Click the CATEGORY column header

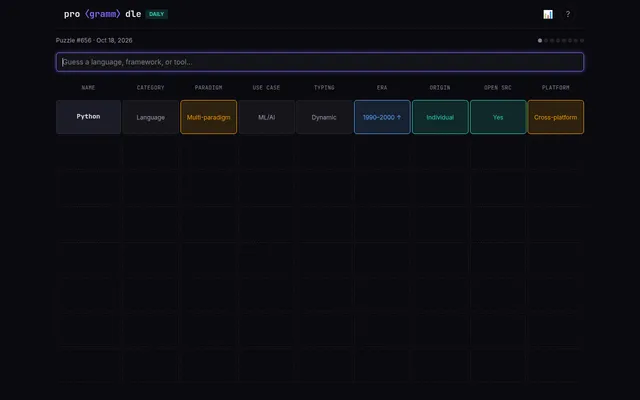click(x=151, y=87)
